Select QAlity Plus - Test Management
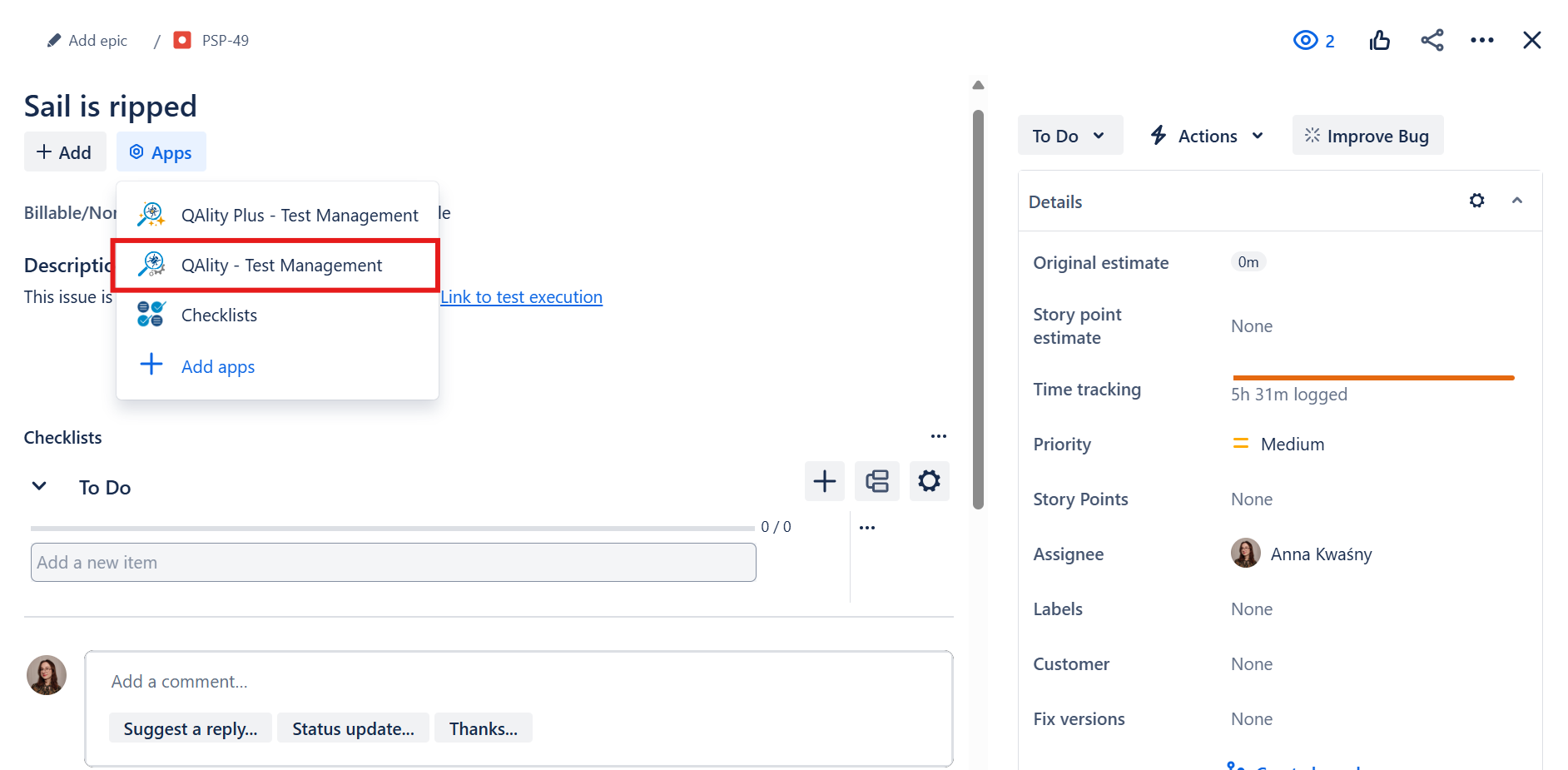Image resolution: width=1568 pixels, height=770 pixels. 277,215
